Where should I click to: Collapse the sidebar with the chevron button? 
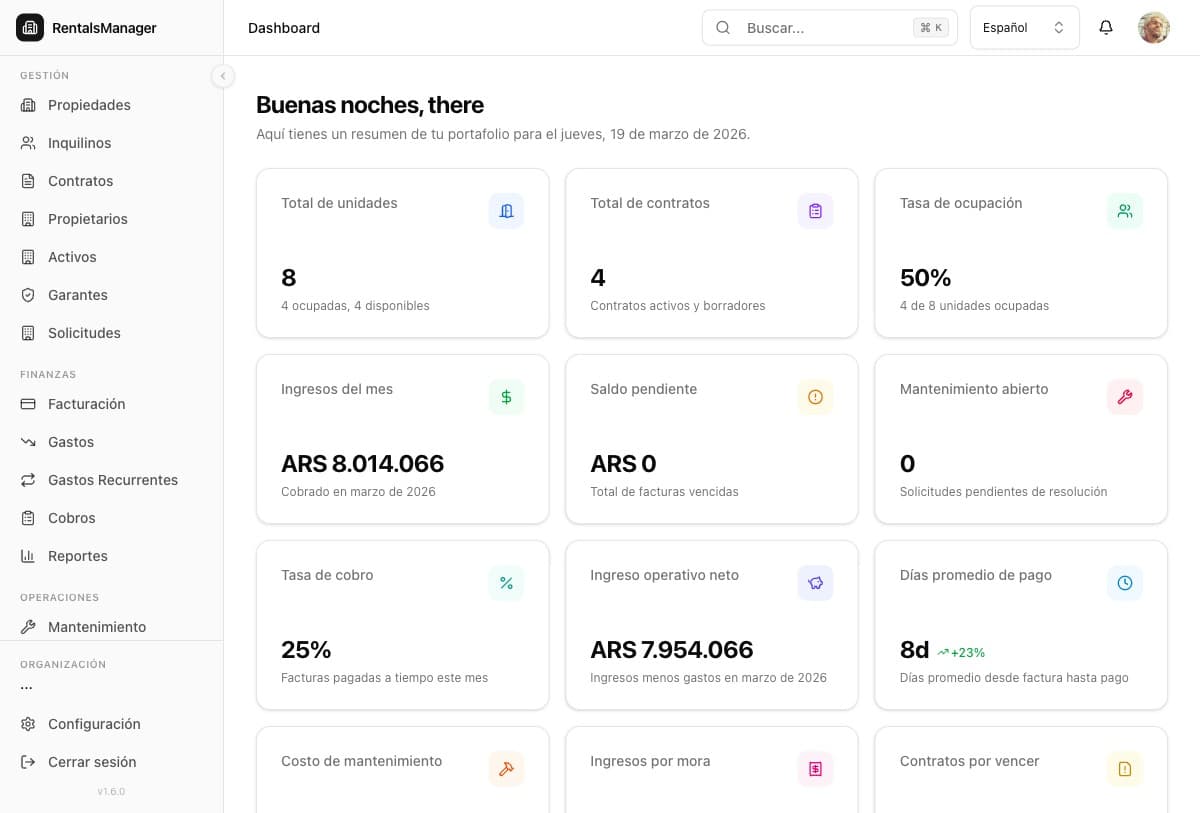(x=223, y=75)
